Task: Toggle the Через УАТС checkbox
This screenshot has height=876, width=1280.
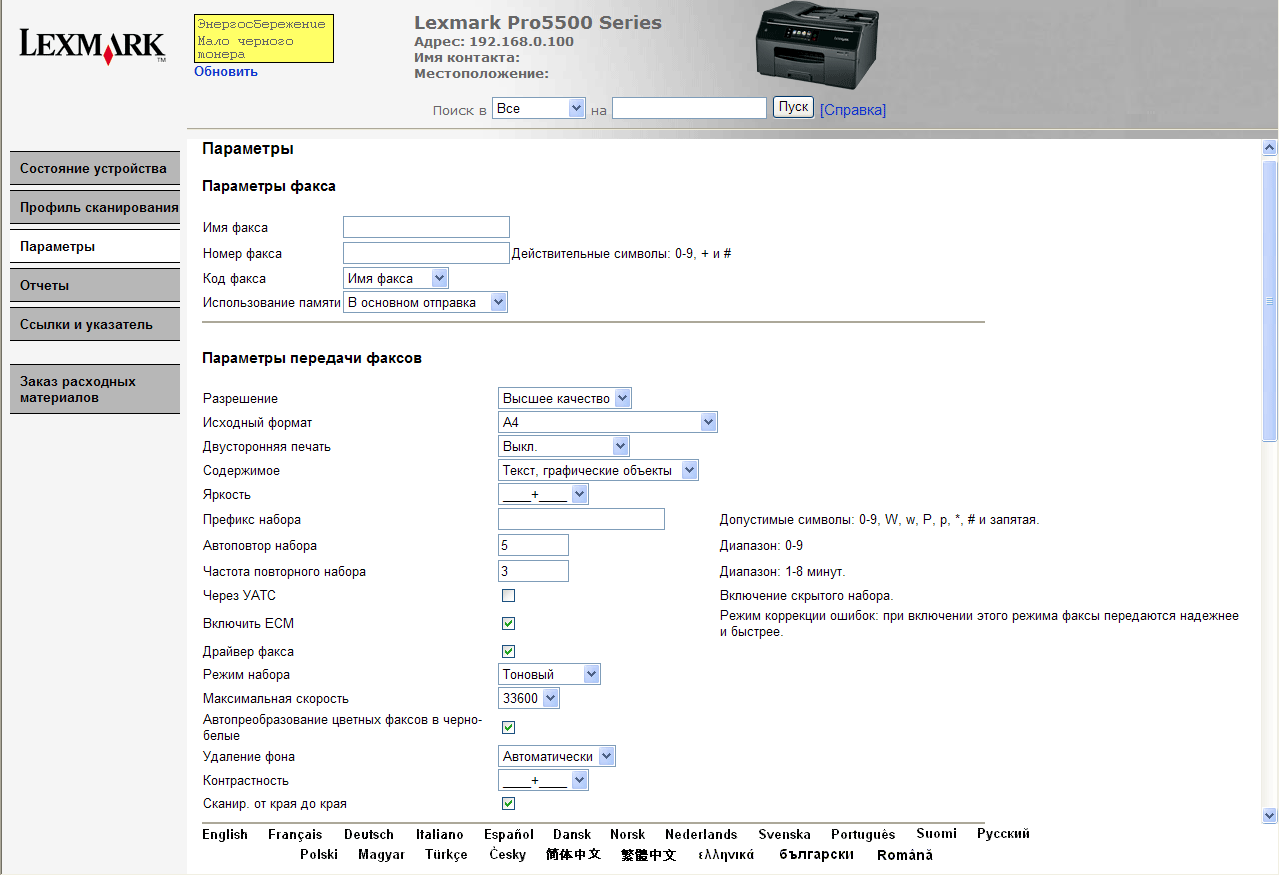Action: [x=508, y=596]
